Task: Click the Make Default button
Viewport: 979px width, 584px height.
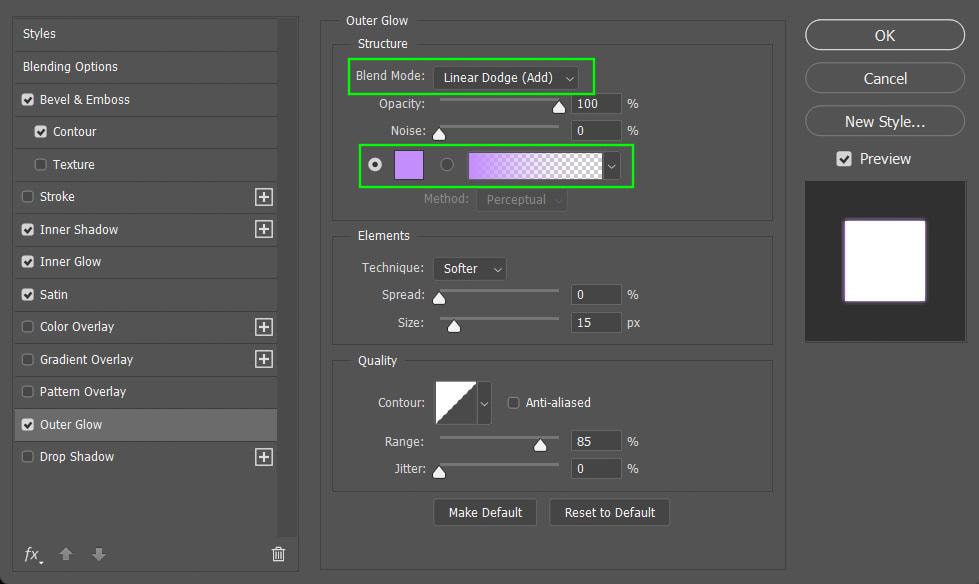Action: pos(485,512)
